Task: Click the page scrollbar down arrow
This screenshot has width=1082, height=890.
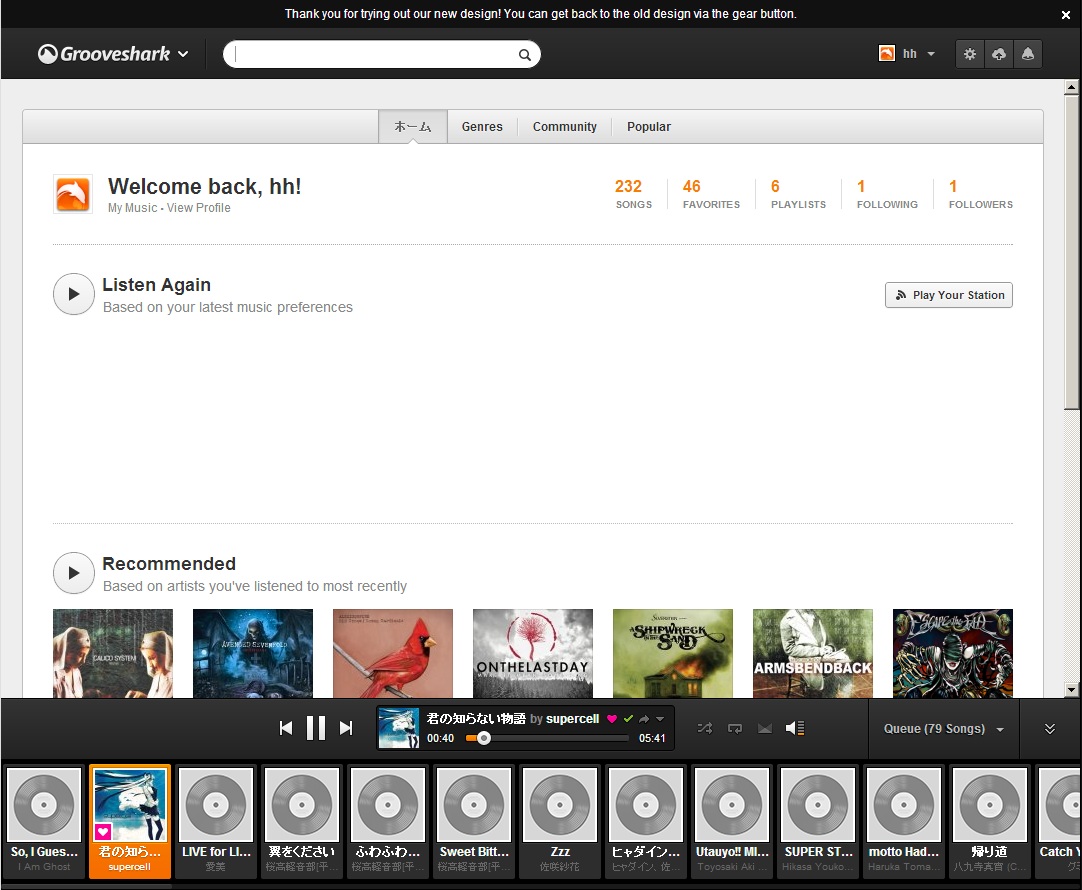Action: pyautogui.click(x=1071, y=689)
